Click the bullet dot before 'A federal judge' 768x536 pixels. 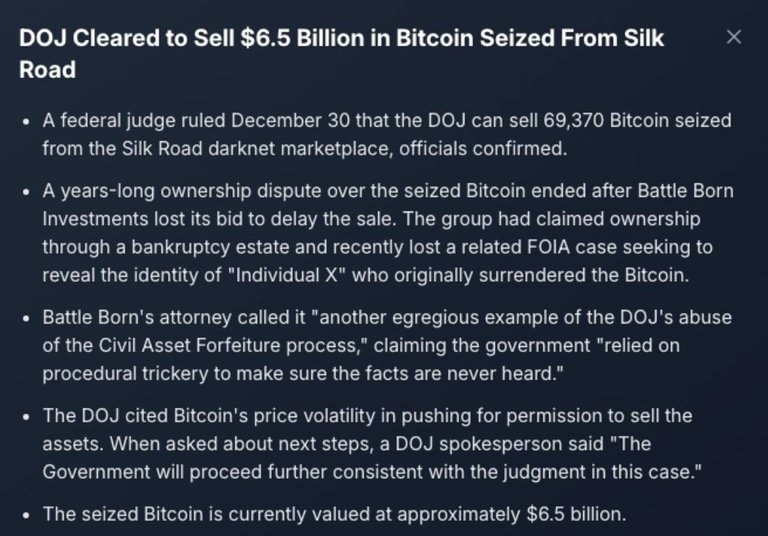pyautogui.click(x=26, y=122)
